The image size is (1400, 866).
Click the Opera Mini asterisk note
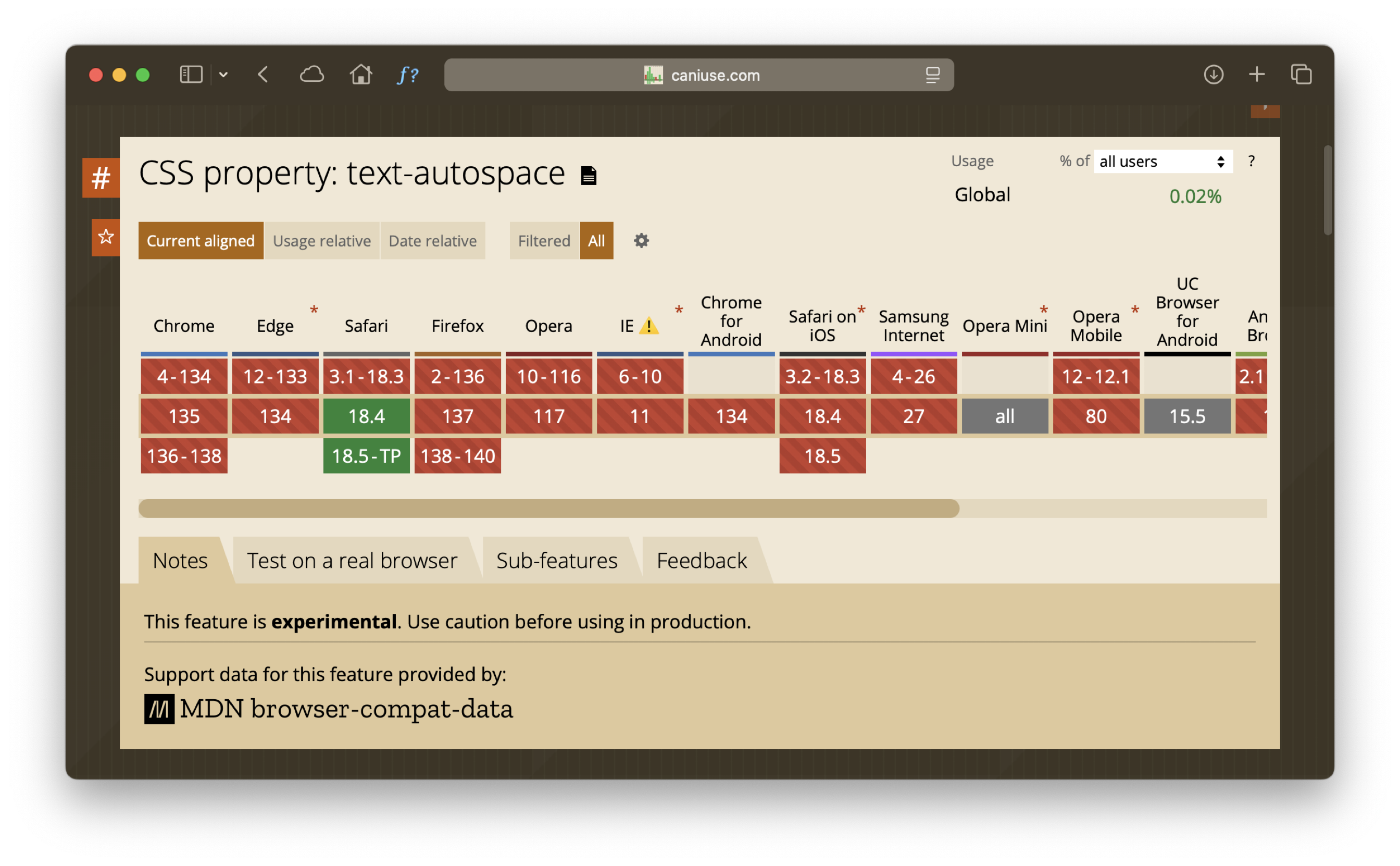point(1043,311)
